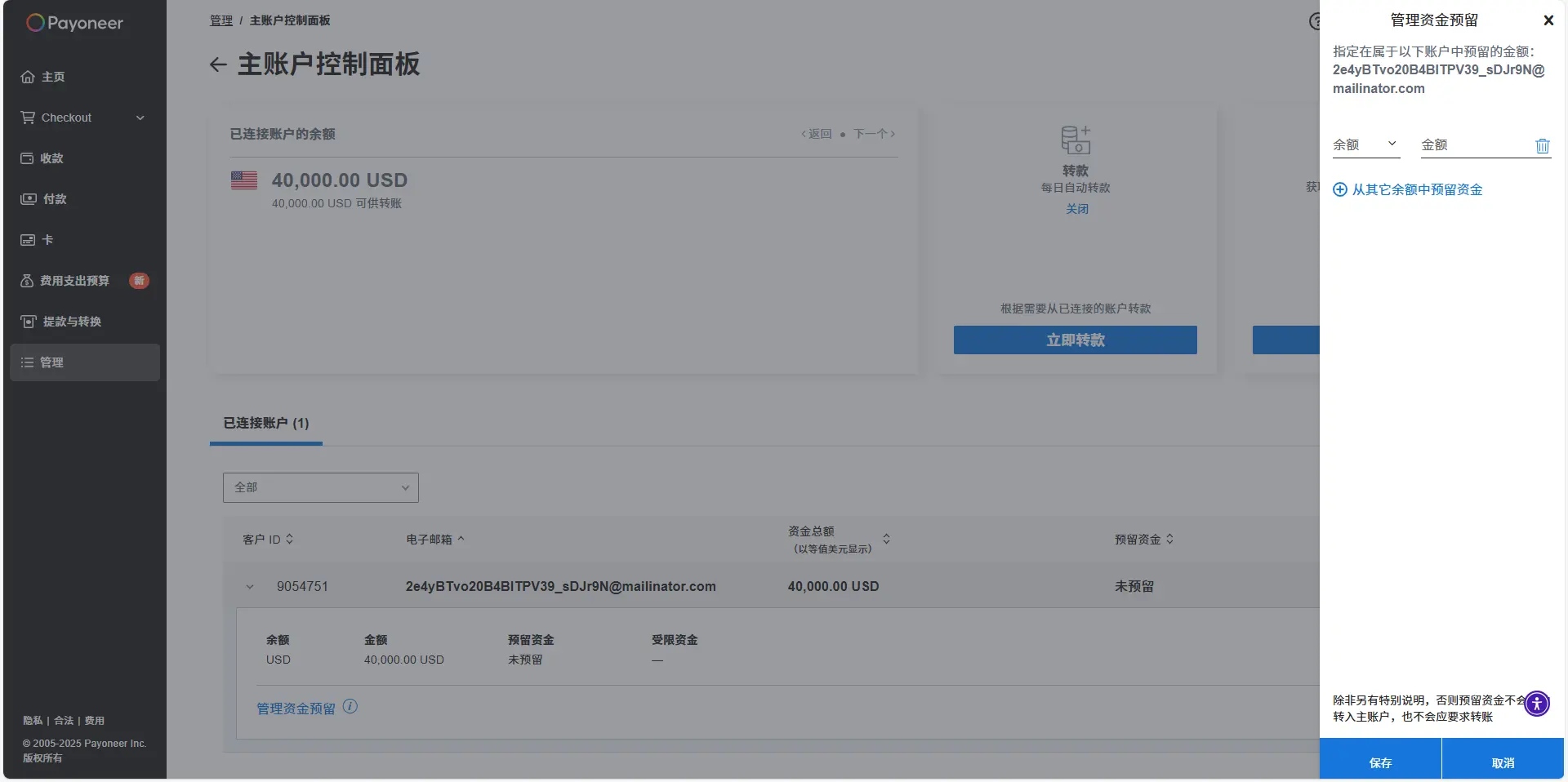
Task: Click the 管理 list icon
Action: (27, 362)
